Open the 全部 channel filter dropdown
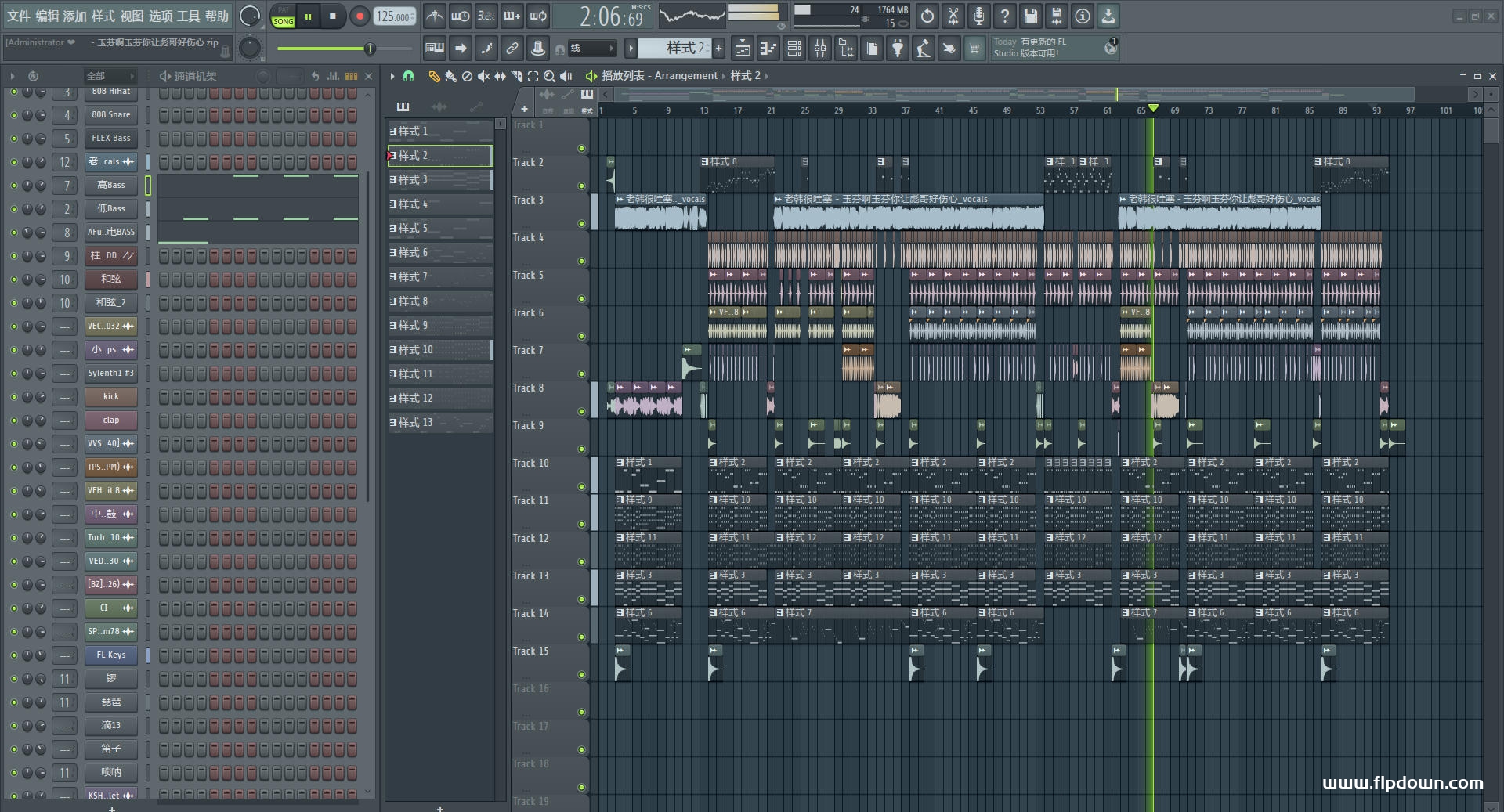 110,76
